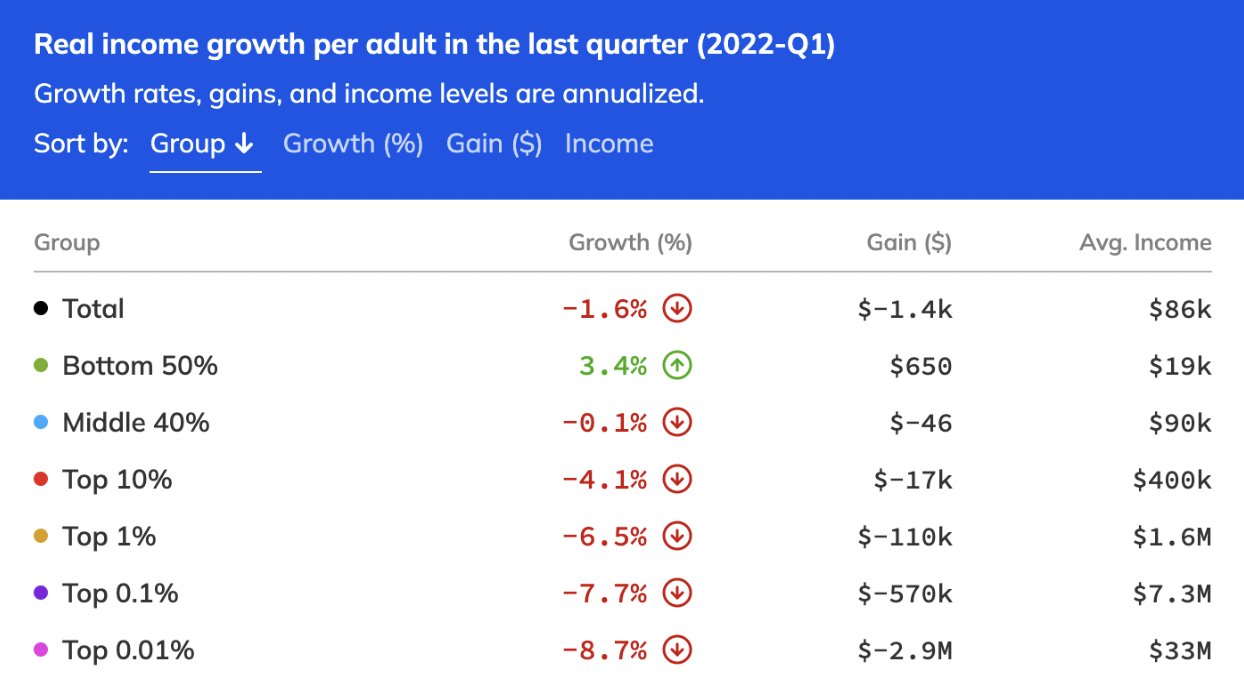Click the Growth (%) column header in the table

(630, 243)
